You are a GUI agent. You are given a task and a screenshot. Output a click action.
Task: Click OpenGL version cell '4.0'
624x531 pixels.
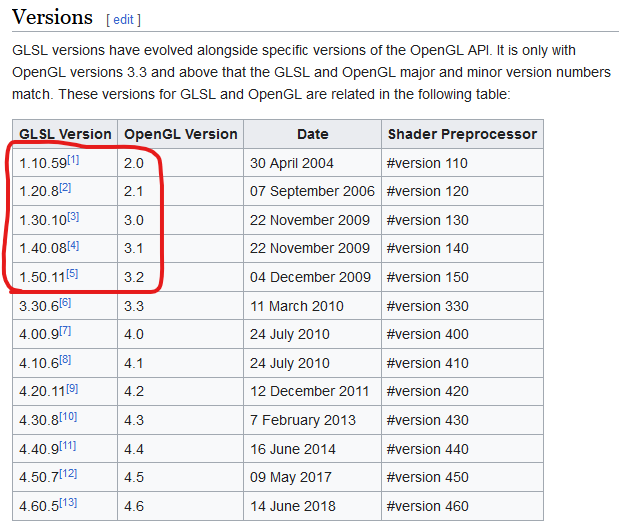pos(181,334)
